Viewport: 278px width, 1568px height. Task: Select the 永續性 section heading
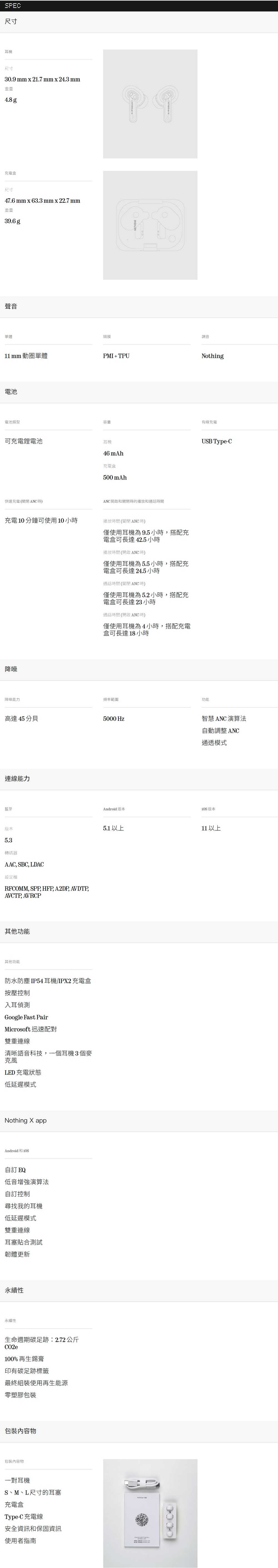(14, 1290)
